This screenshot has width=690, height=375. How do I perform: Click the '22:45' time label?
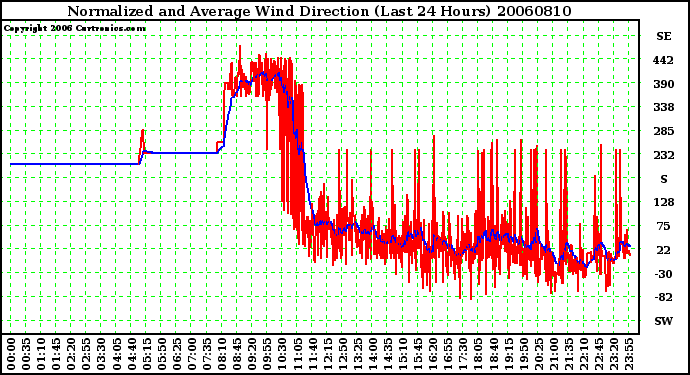[598, 354]
